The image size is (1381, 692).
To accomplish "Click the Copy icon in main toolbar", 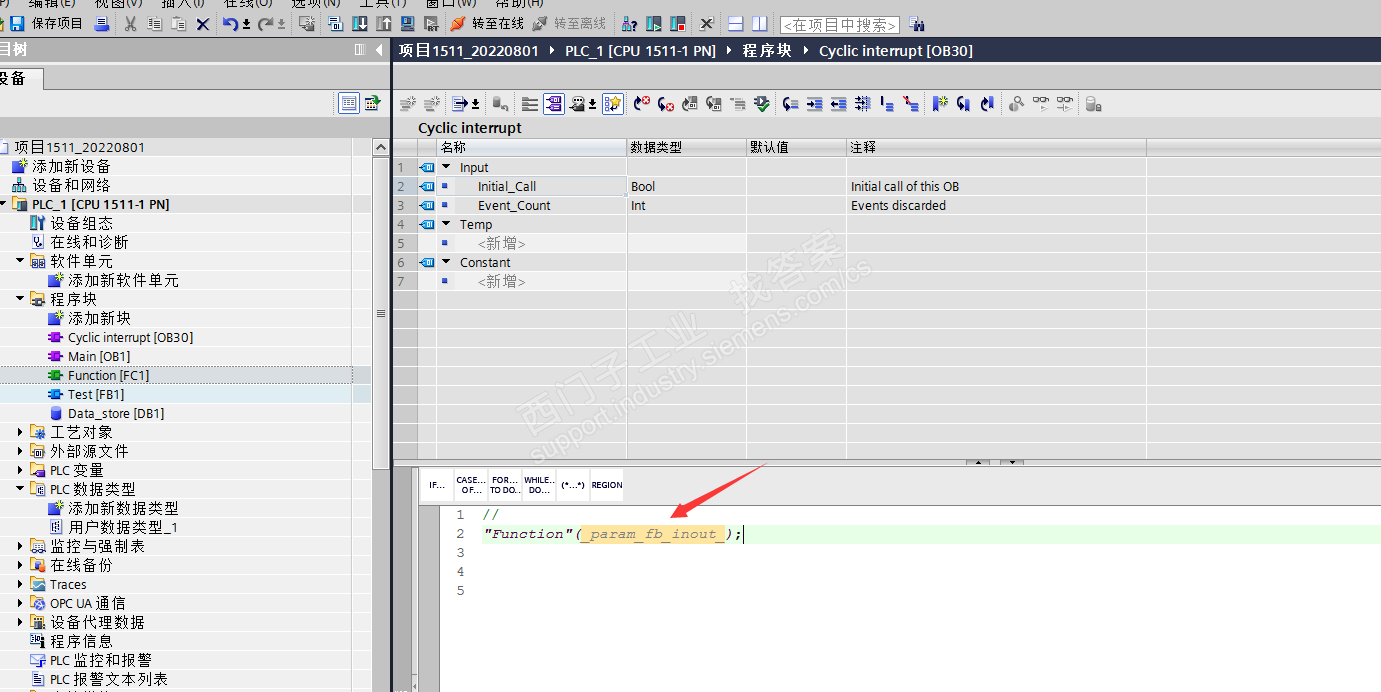I will coord(154,23).
